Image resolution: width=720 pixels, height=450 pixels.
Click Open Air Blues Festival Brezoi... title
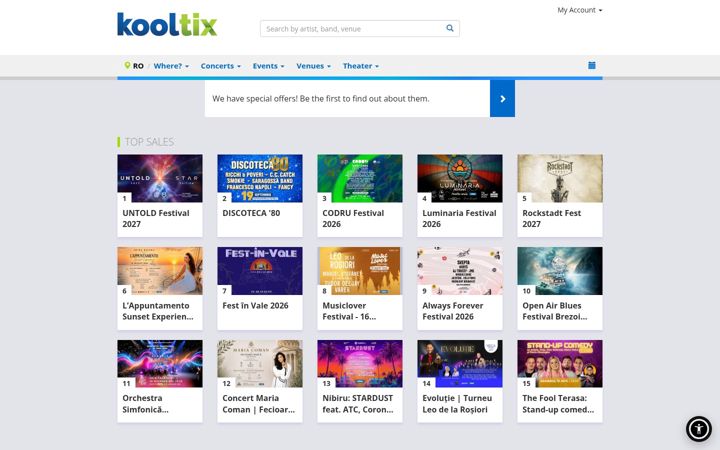(555, 311)
